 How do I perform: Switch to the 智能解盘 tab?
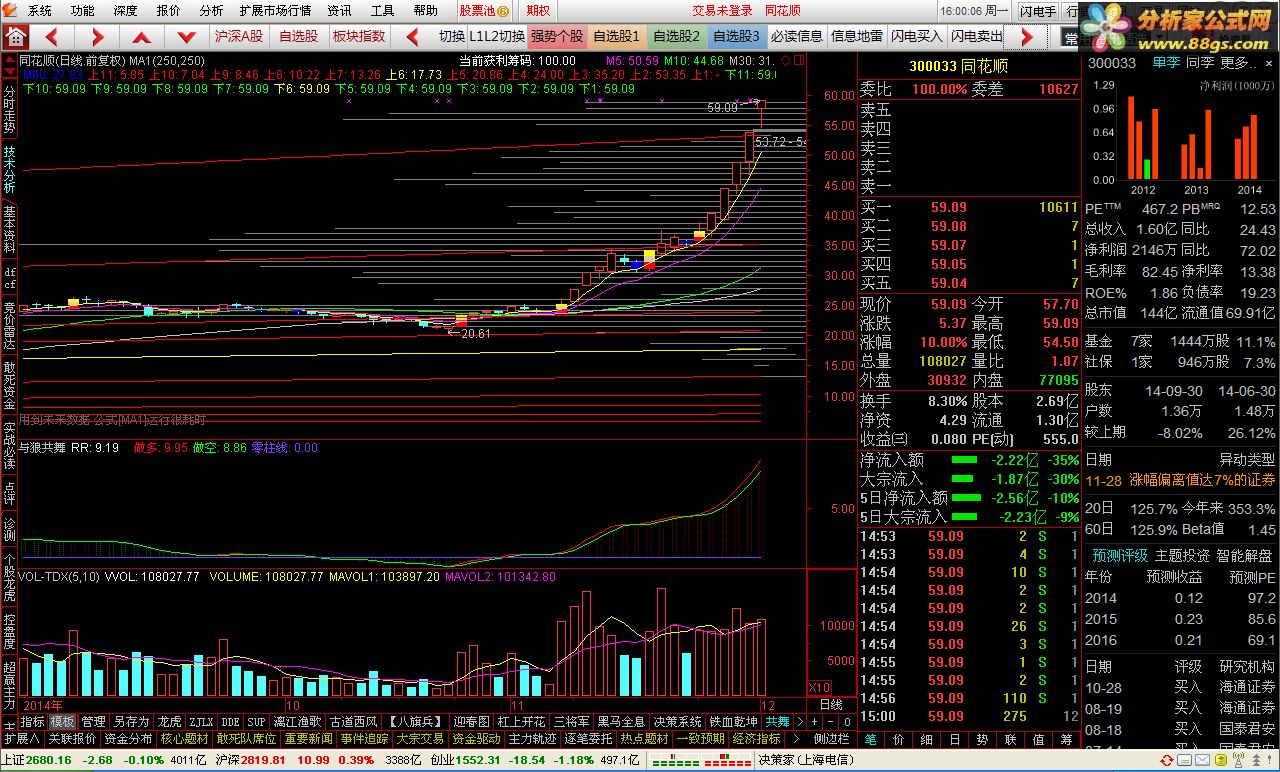[1244, 556]
